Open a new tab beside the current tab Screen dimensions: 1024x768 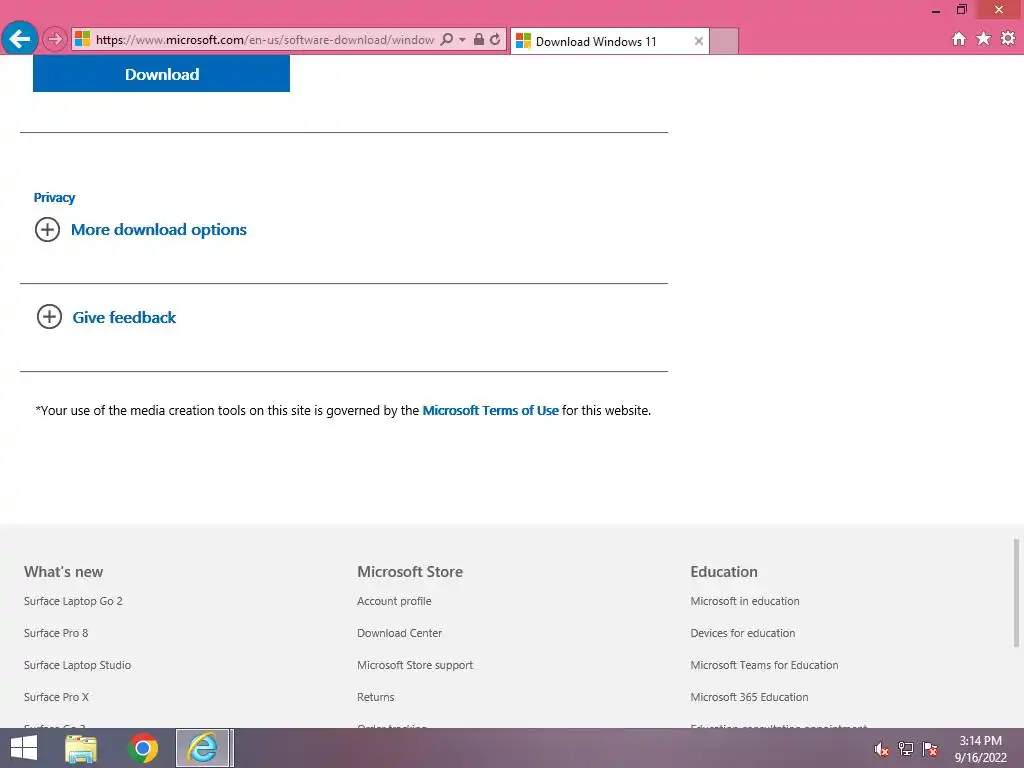[724, 41]
